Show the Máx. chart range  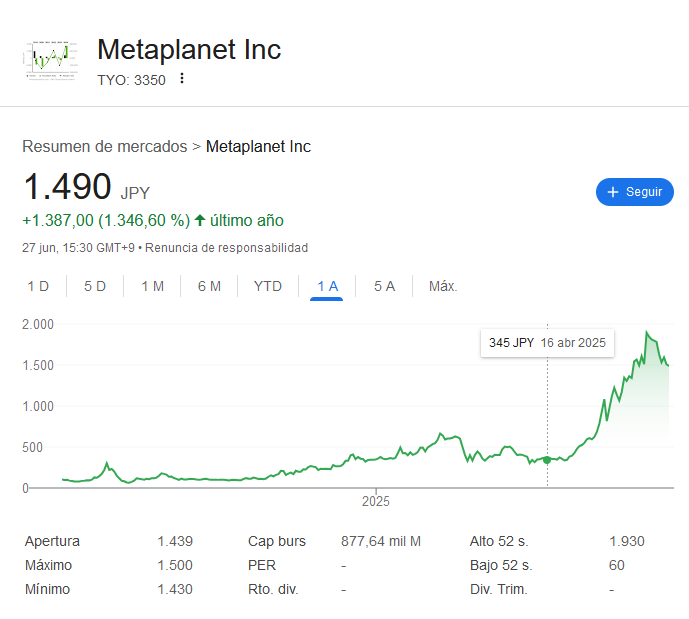point(443,286)
